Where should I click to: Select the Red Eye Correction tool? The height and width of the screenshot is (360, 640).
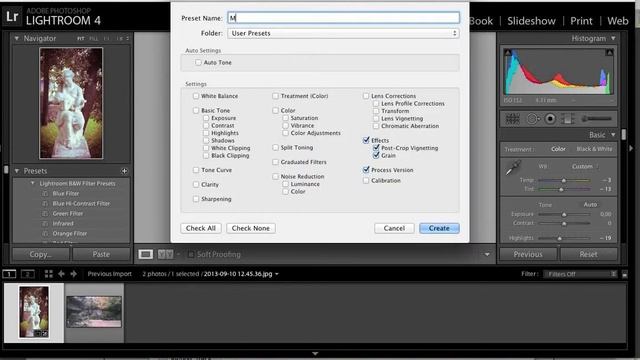click(x=550, y=119)
